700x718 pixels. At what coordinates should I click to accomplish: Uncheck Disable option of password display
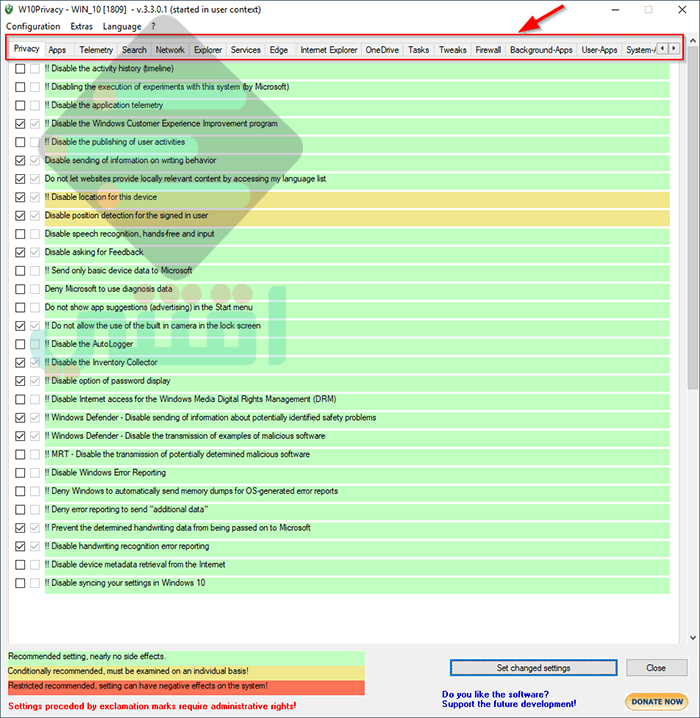pyautogui.click(x=20, y=381)
